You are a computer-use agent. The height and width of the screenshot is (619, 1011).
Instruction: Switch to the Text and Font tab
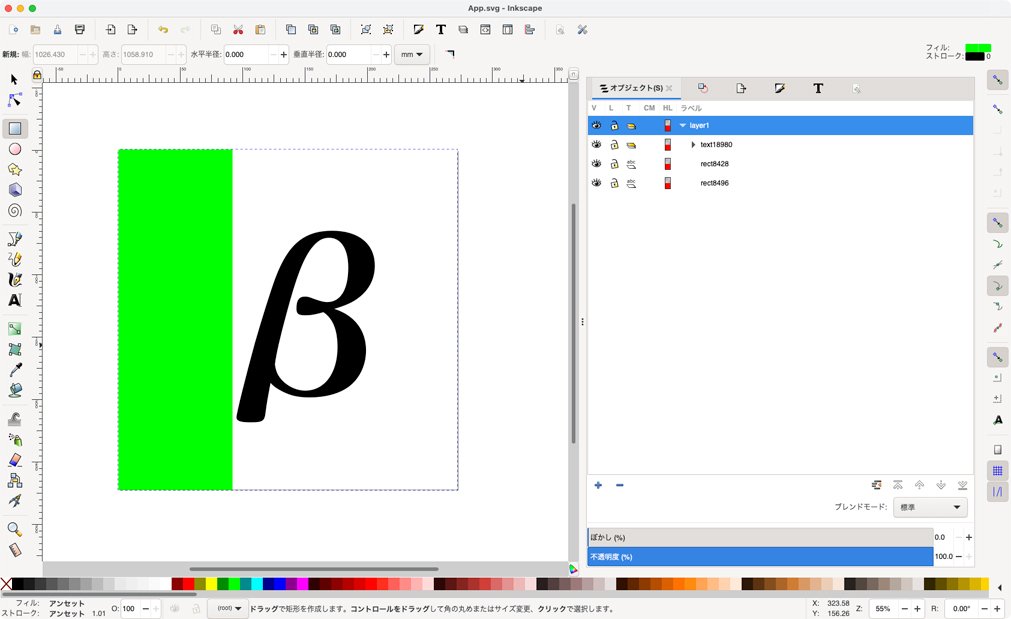(817, 89)
